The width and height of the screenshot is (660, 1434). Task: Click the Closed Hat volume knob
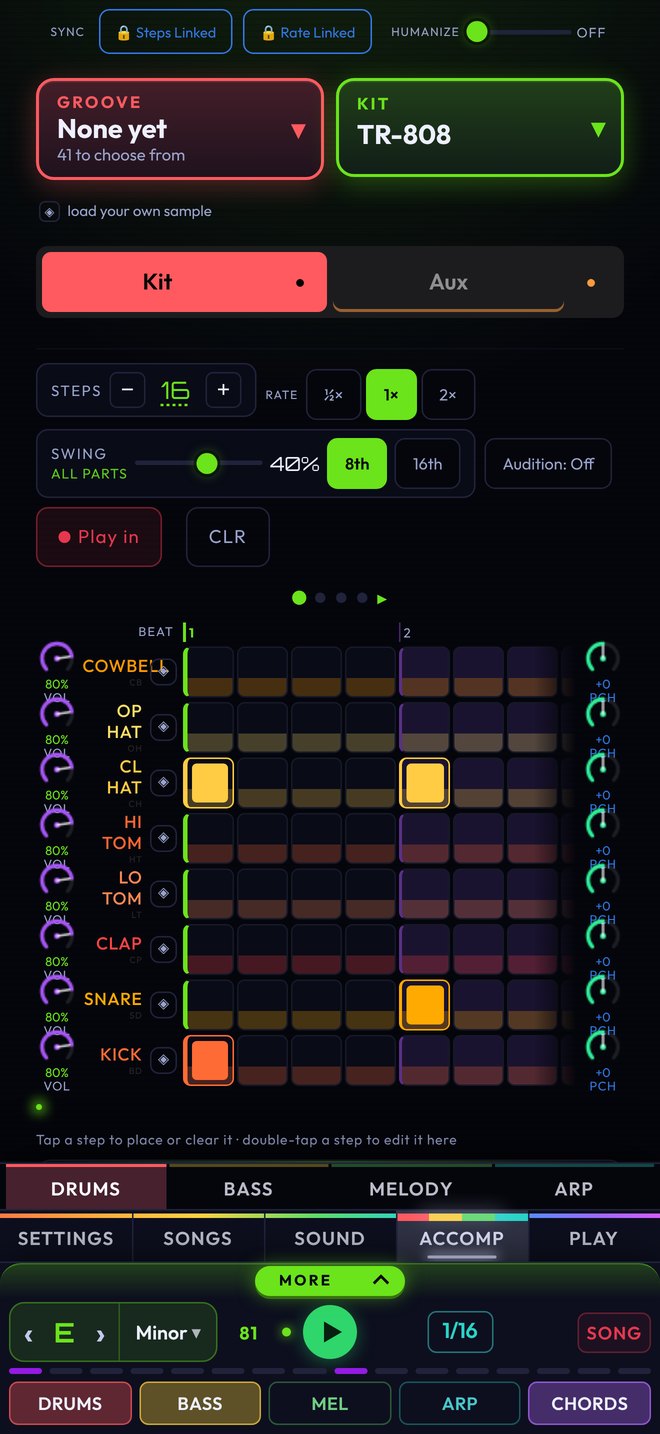pyautogui.click(x=56, y=770)
